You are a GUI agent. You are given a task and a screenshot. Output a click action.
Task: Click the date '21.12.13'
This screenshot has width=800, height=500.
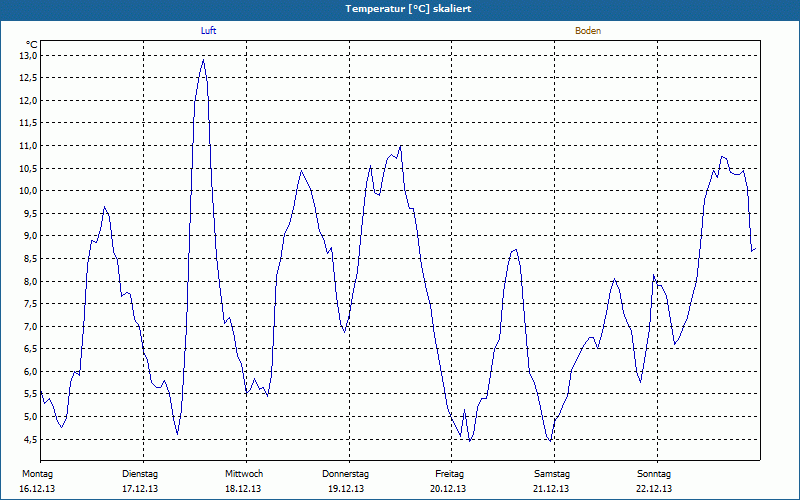pos(551,489)
